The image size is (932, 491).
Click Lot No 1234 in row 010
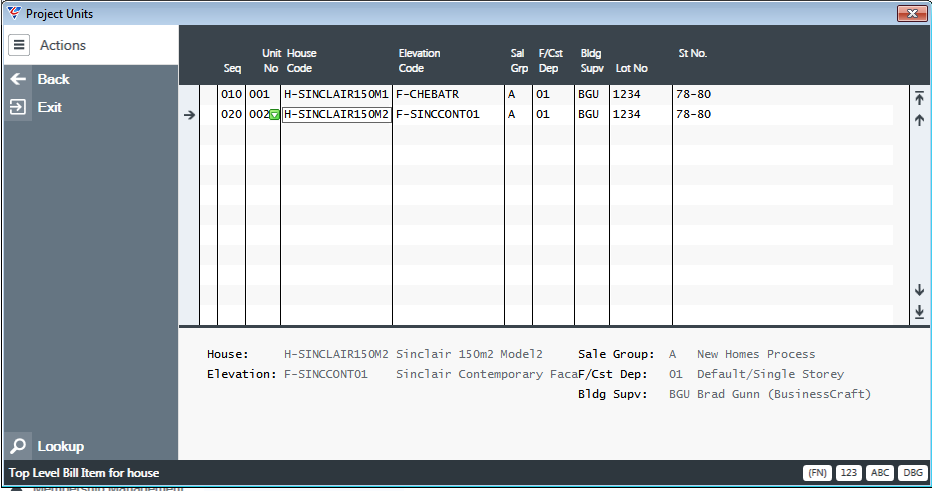[640, 94]
